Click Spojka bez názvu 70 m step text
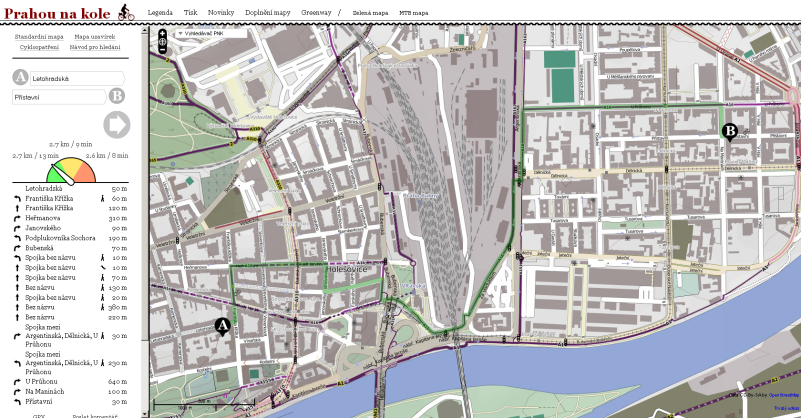 tap(50, 277)
